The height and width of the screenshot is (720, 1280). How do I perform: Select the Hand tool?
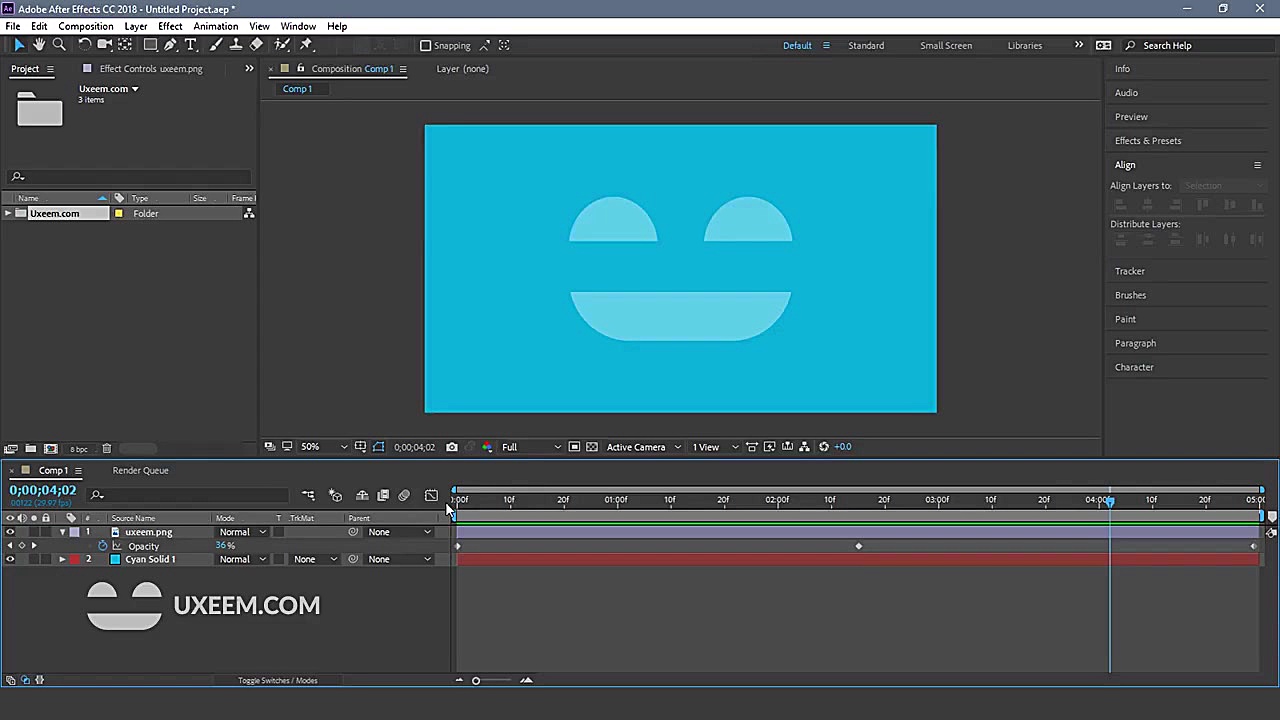pos(39,45)
